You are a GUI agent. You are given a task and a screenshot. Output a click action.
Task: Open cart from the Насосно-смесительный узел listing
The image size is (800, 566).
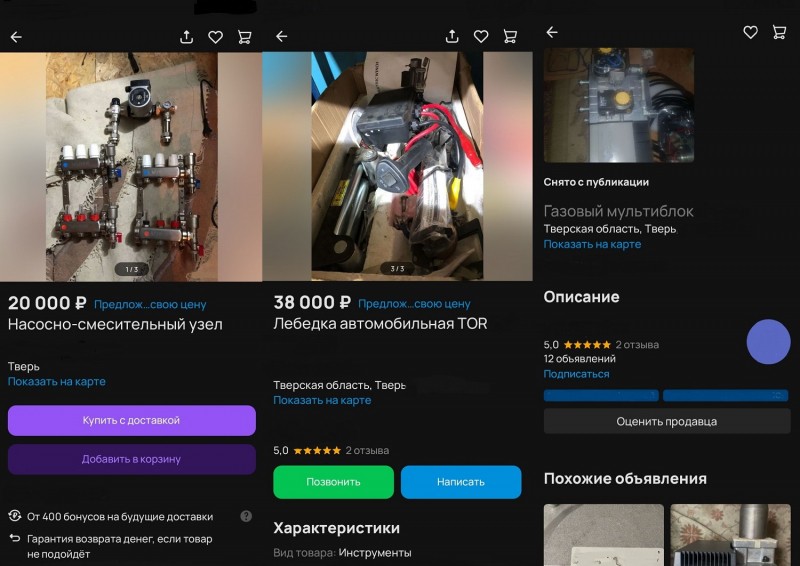click(244, 37)
